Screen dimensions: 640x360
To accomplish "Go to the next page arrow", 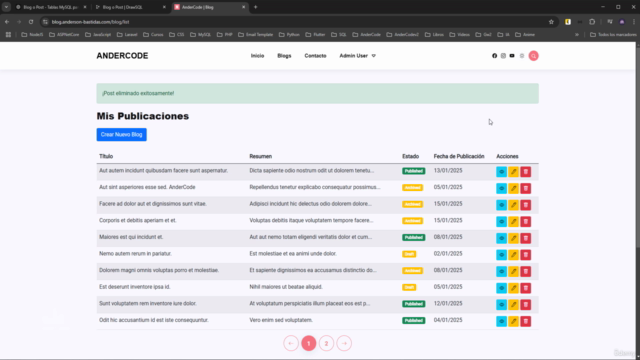I will pos(344,344).
